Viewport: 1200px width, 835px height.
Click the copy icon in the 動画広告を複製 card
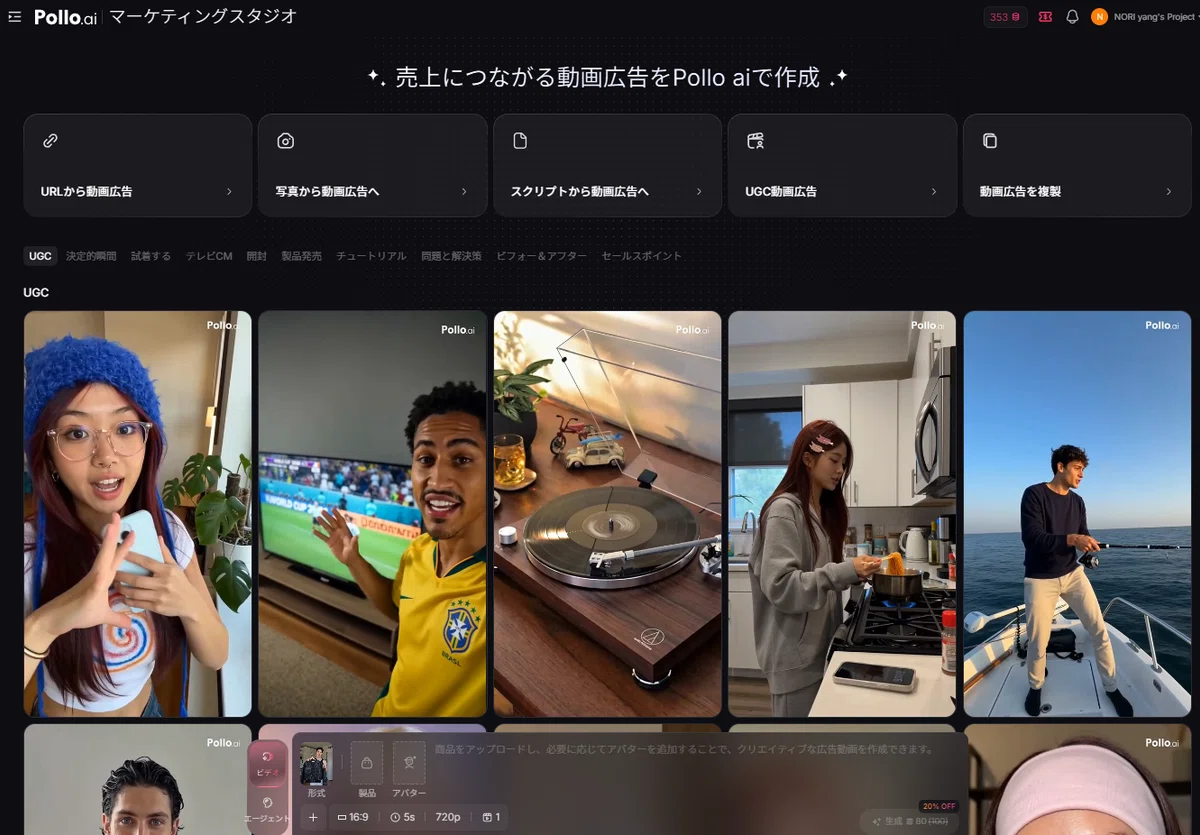coord(990,141)
